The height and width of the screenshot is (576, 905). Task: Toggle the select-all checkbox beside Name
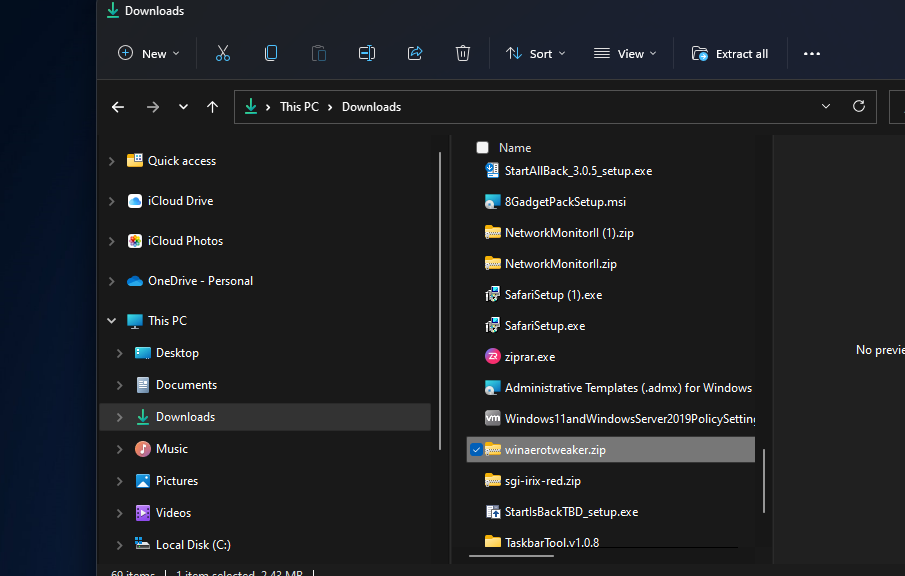(482, 147)
